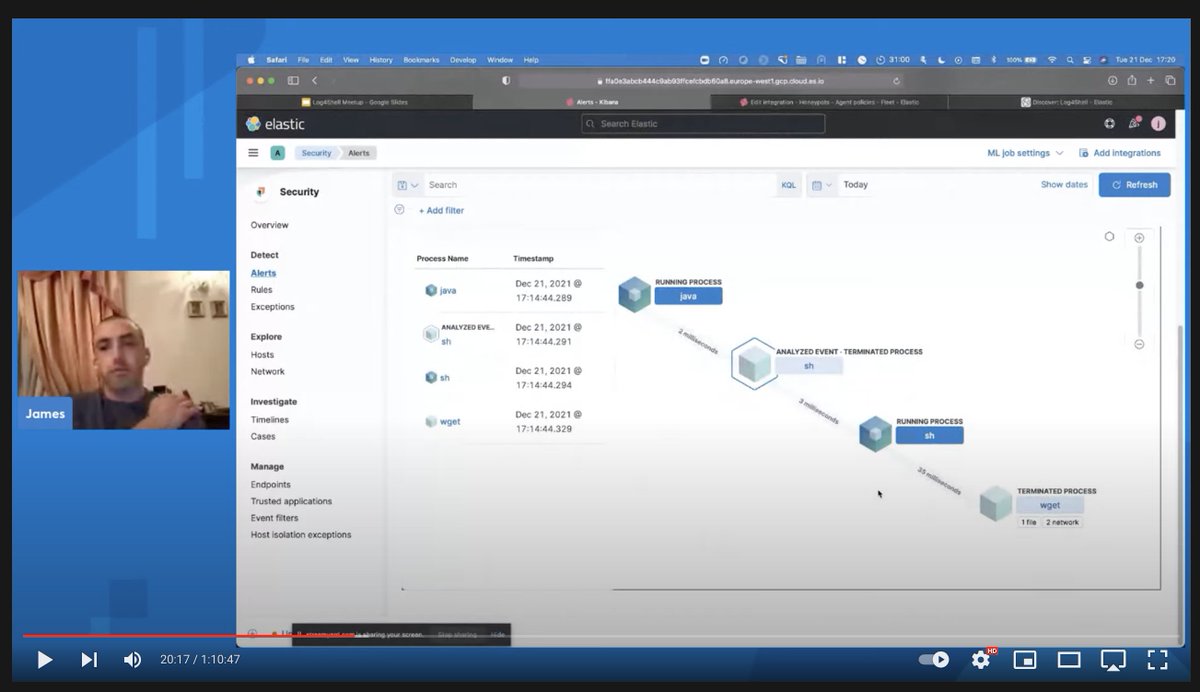Go to the Security breadcrumb
Viewport: 1200px width, 692px height.
point(316,153)
